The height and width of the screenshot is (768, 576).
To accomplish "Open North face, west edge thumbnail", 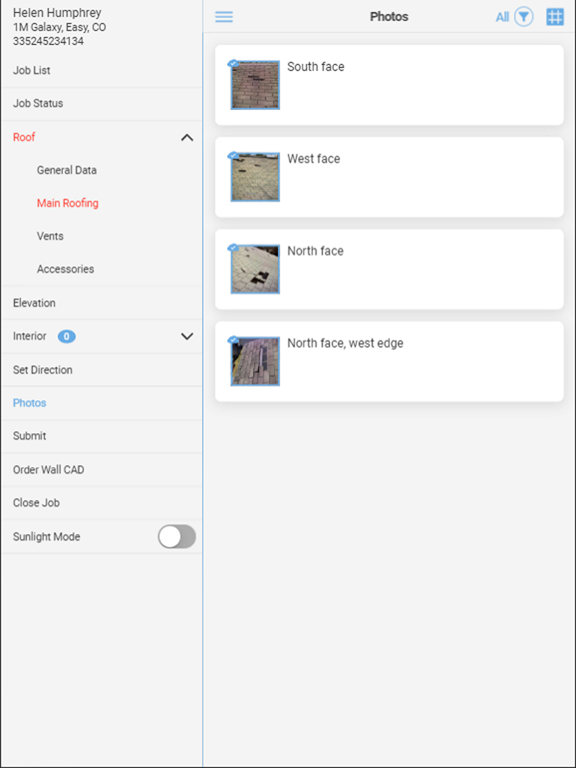I will click(255, 361).
